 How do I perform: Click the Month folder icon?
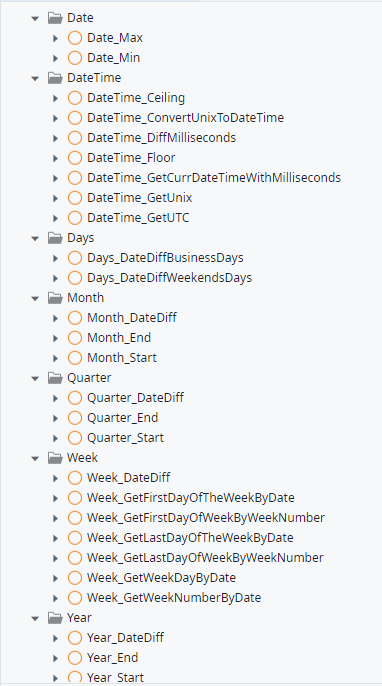point(55,298)
